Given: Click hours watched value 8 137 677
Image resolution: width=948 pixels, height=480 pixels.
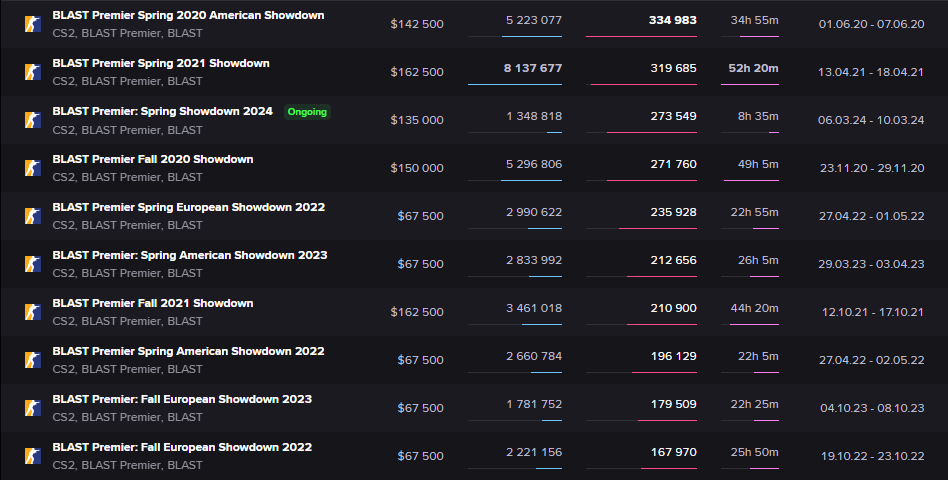Looking at the screenshot, I should click(533, 68).
